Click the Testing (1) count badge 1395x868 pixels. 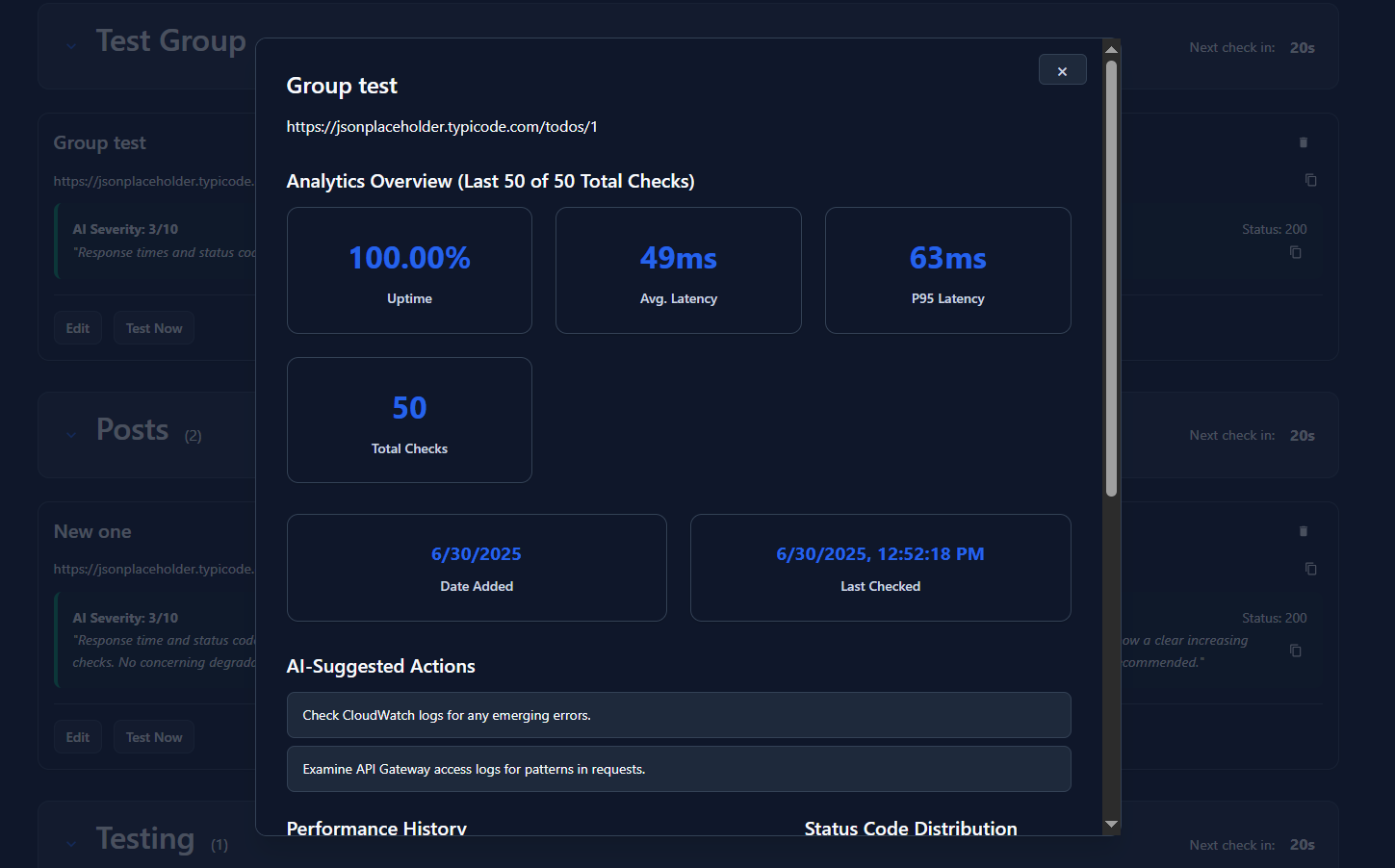220,845
